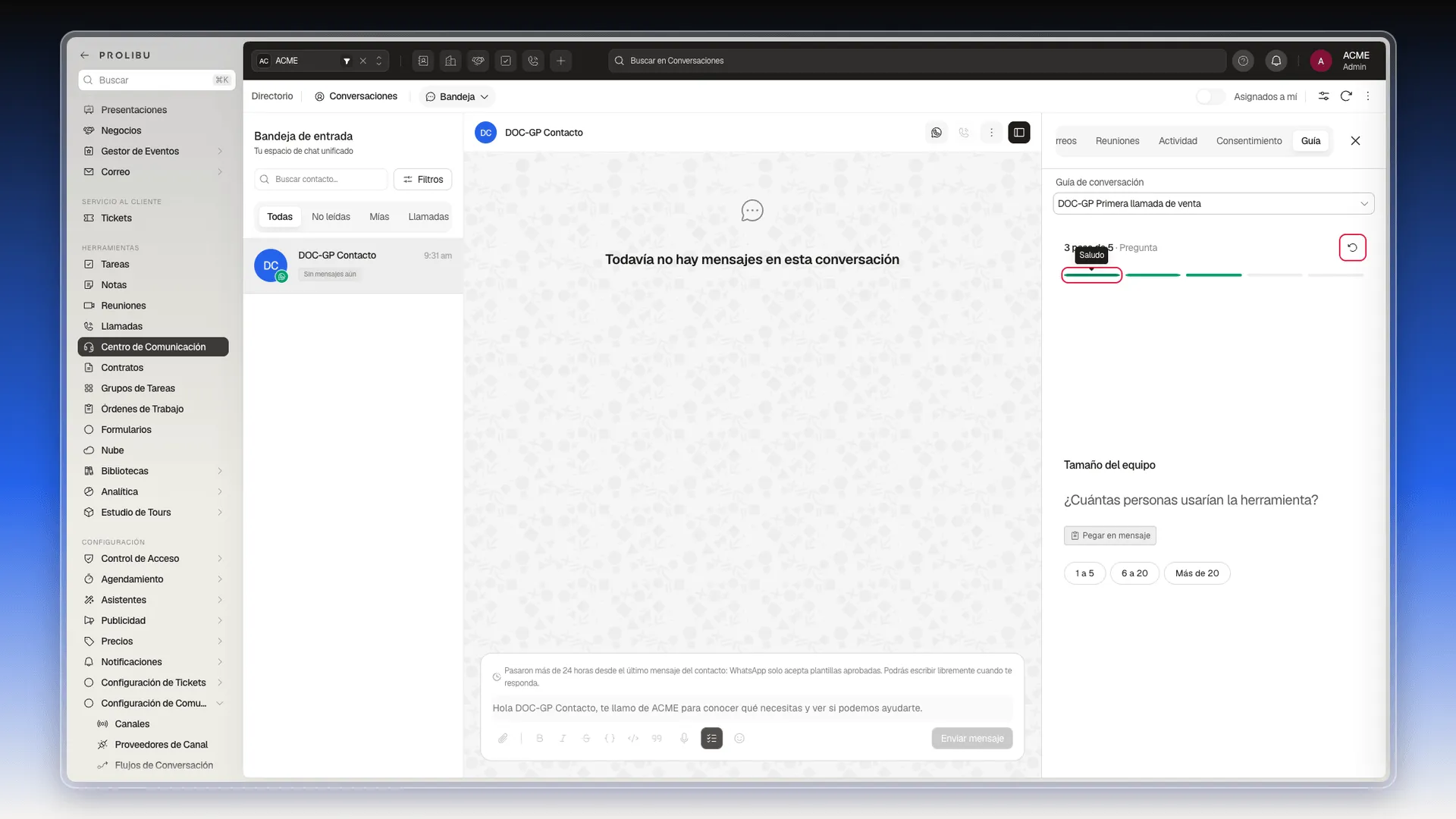Open the notifications bell

(x=1276, y=61)
